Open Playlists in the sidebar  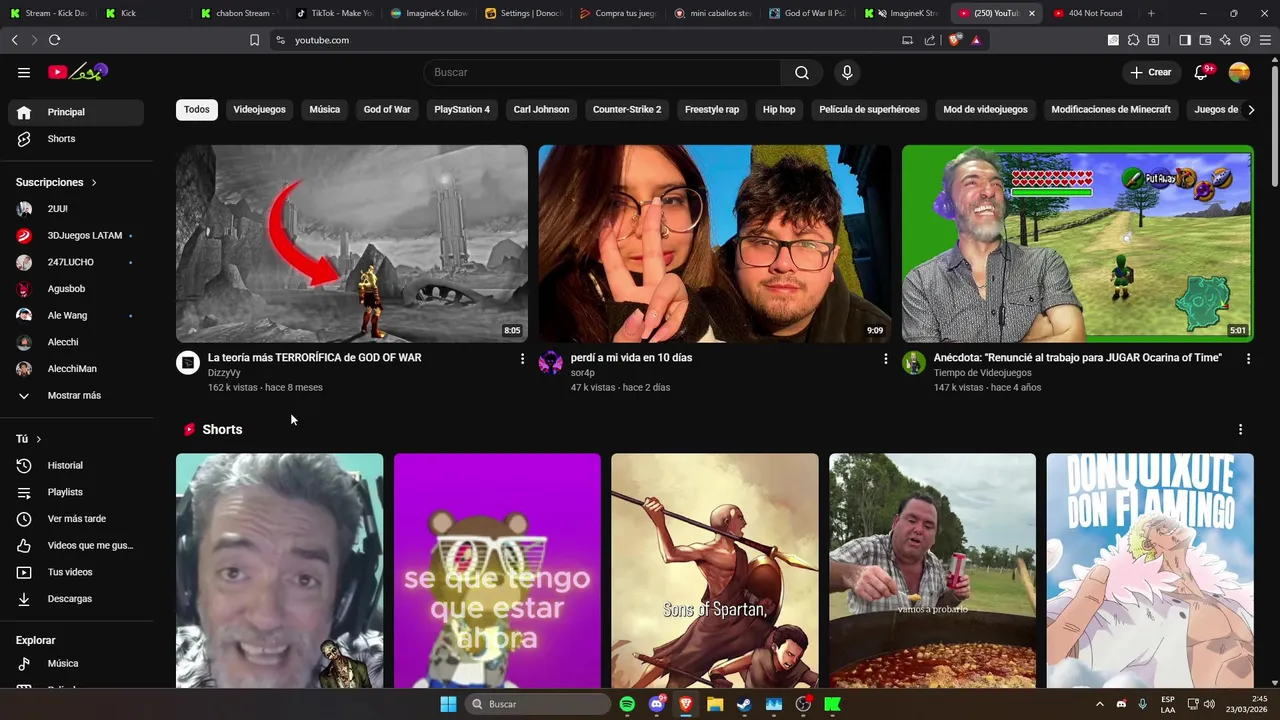pos(76,492)
